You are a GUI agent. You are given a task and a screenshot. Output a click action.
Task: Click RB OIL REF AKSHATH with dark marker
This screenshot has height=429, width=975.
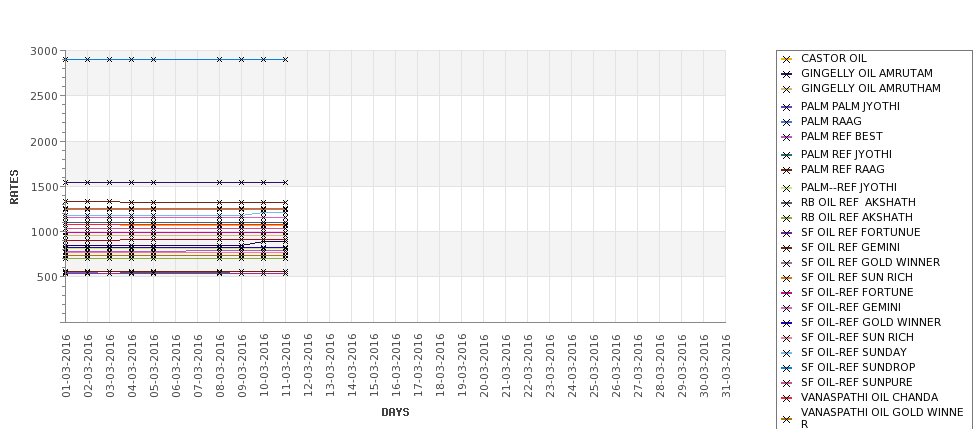[858, 202]
